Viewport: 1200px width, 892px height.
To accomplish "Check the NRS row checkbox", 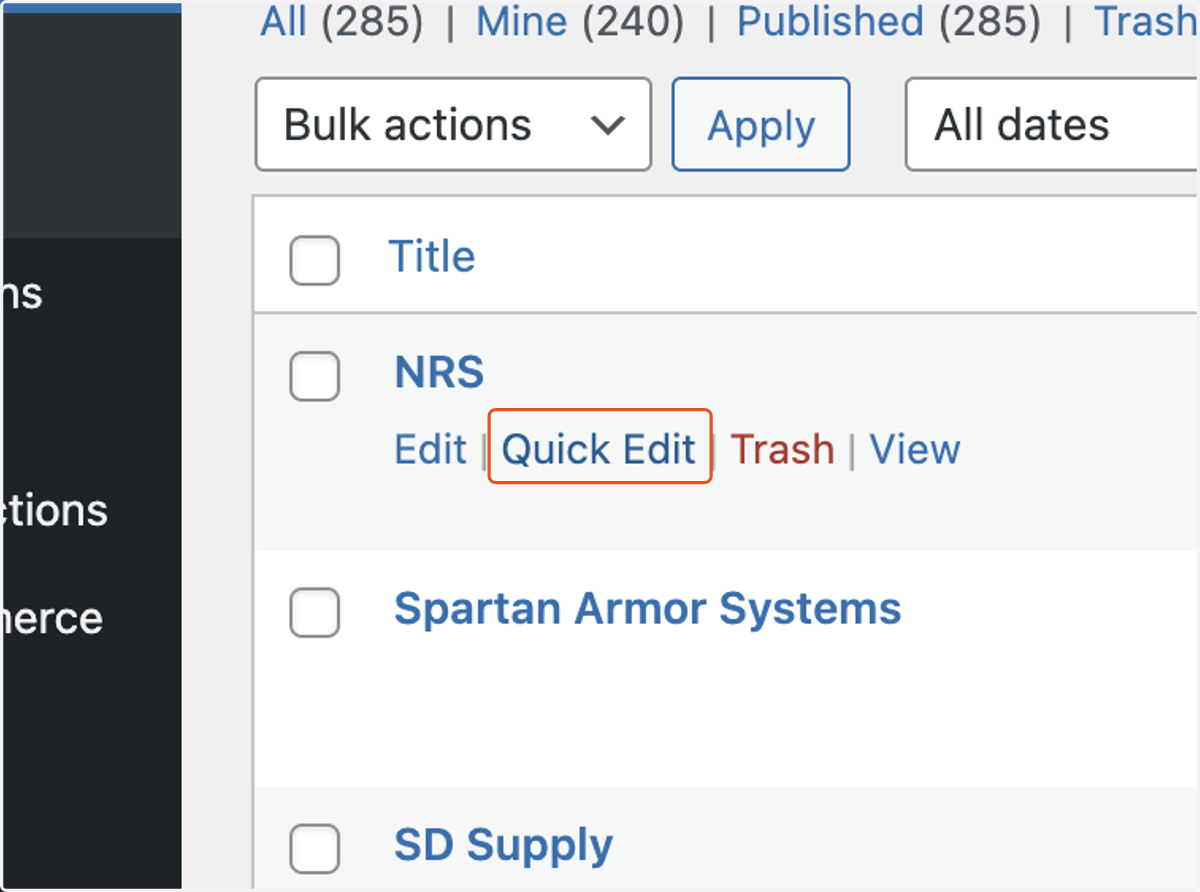I will point(315,377).
